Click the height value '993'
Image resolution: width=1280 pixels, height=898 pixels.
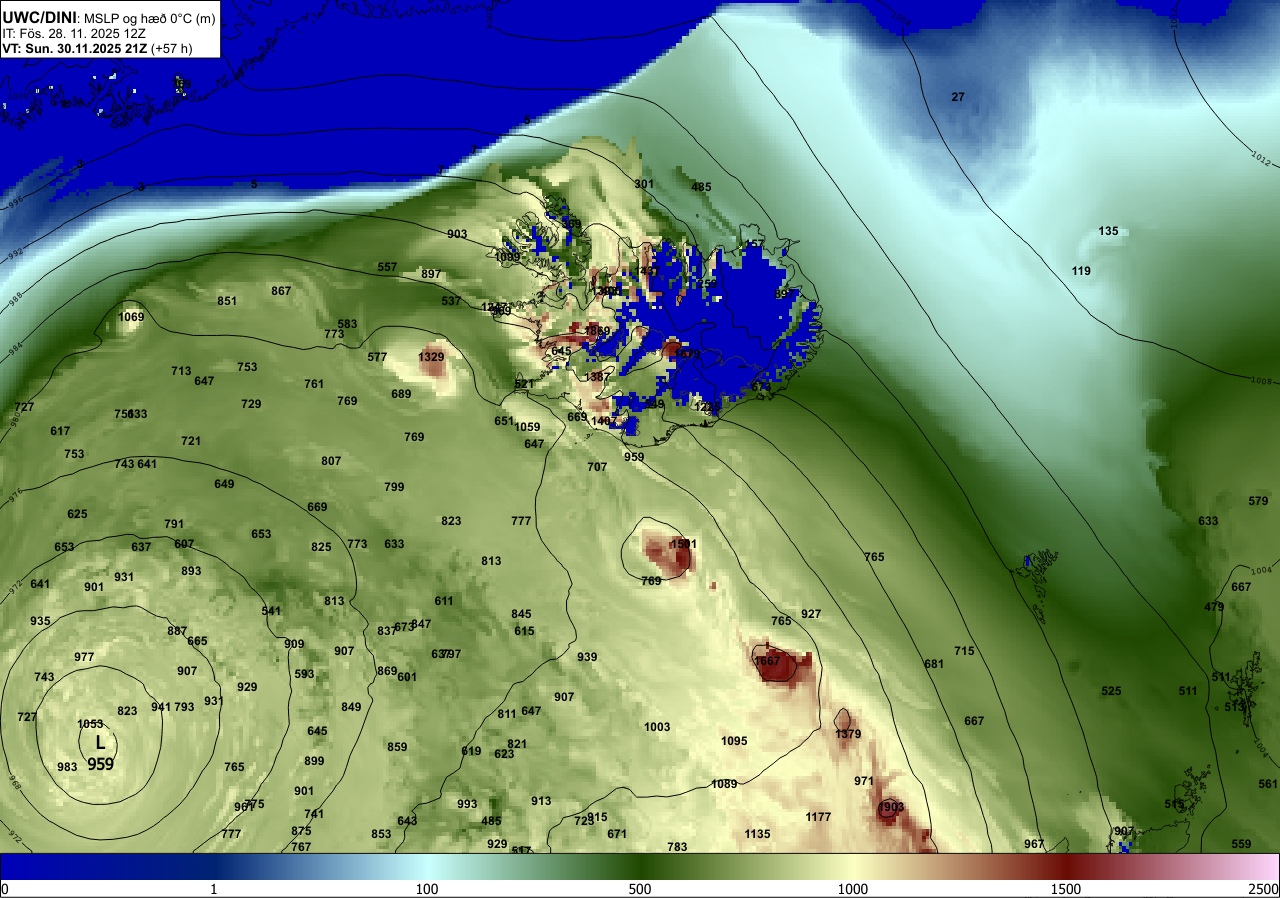467,804
